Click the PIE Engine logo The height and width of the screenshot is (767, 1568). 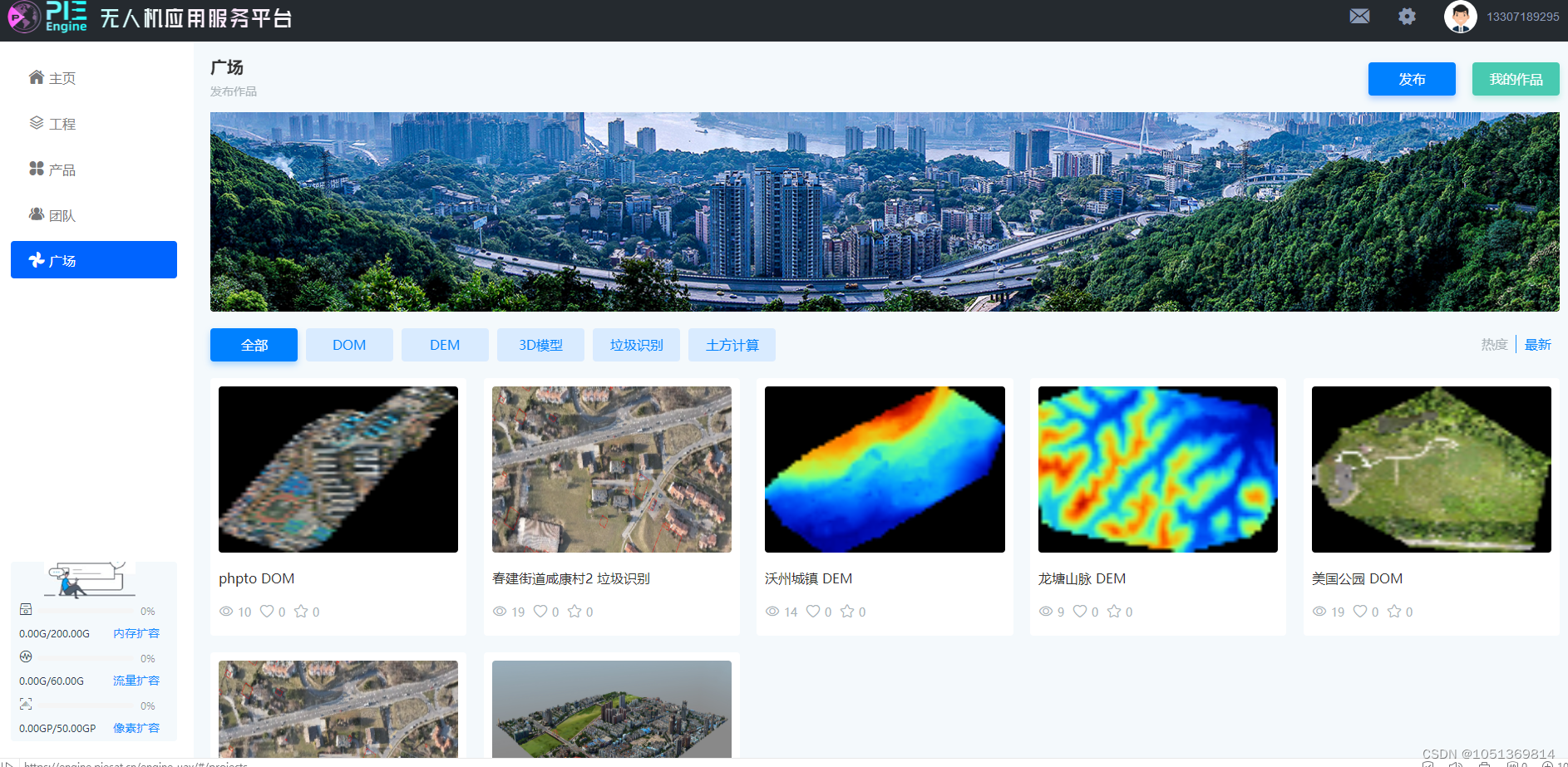click(x=48, y=17)
